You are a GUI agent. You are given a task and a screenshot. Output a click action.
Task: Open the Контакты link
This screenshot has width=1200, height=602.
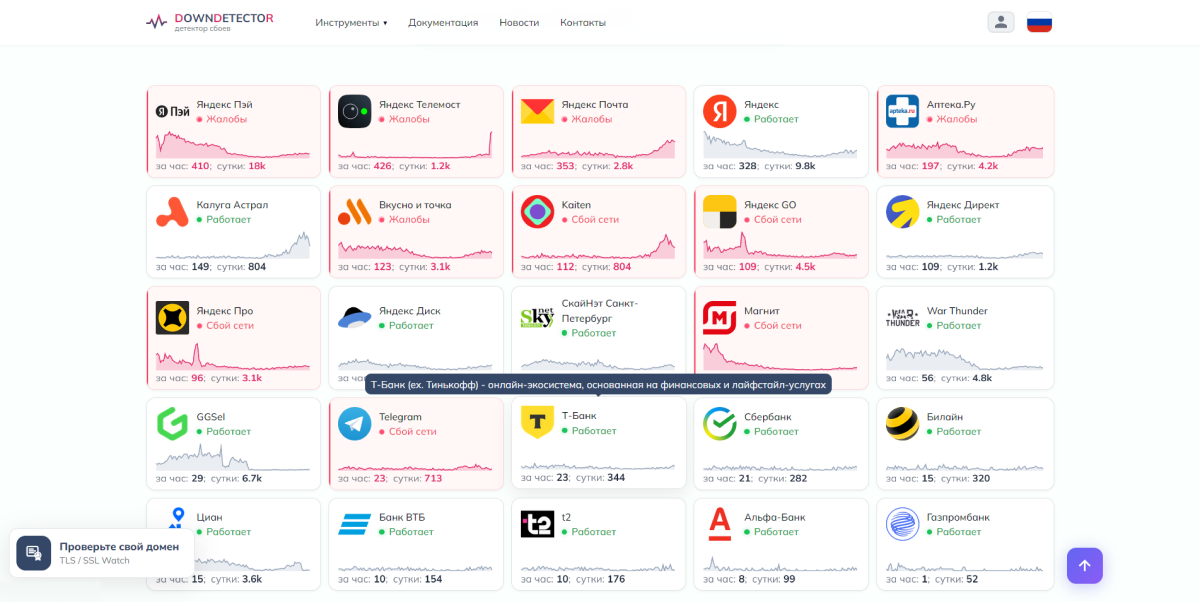tap(583, 22)
